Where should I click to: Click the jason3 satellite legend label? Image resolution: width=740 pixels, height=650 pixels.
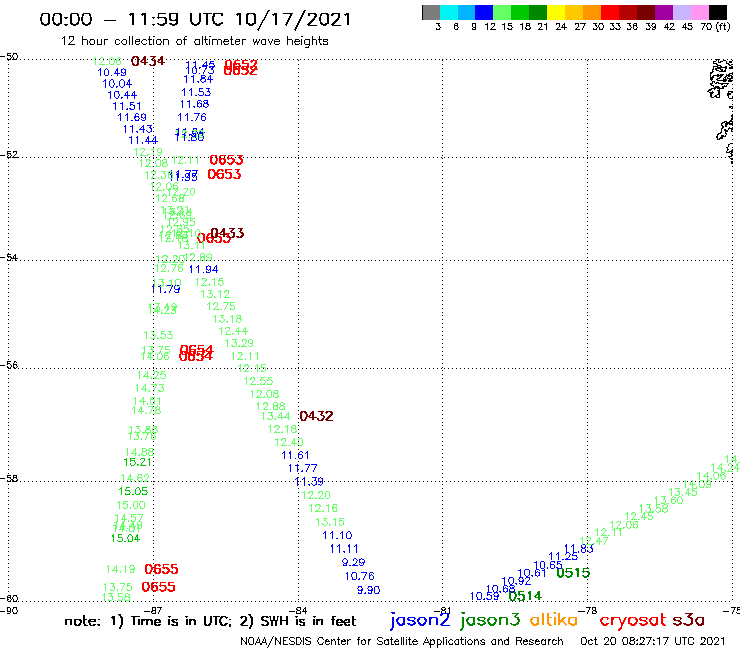[x=490, y=621]
